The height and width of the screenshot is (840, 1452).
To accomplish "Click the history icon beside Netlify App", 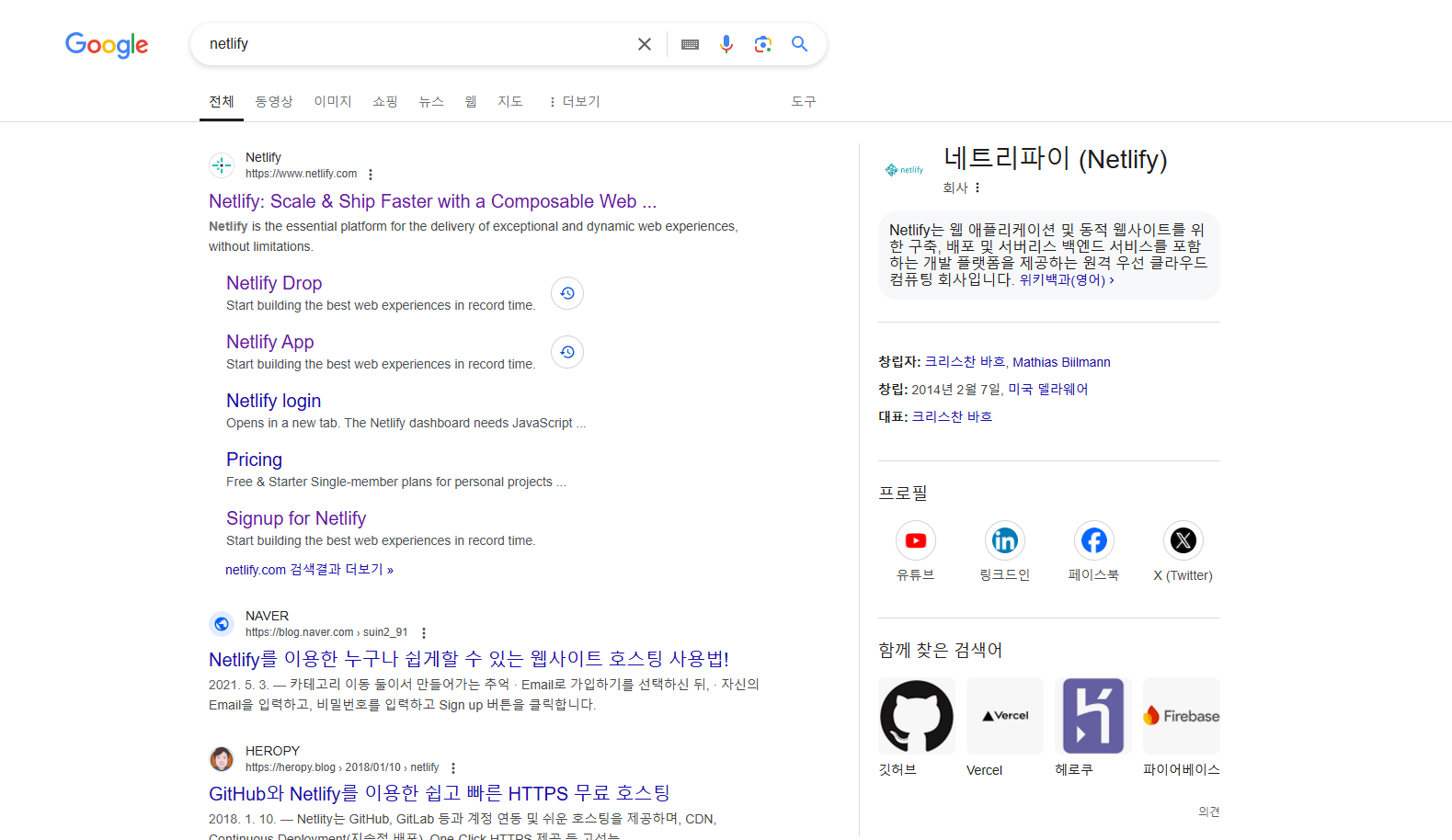I will point(567,352).
